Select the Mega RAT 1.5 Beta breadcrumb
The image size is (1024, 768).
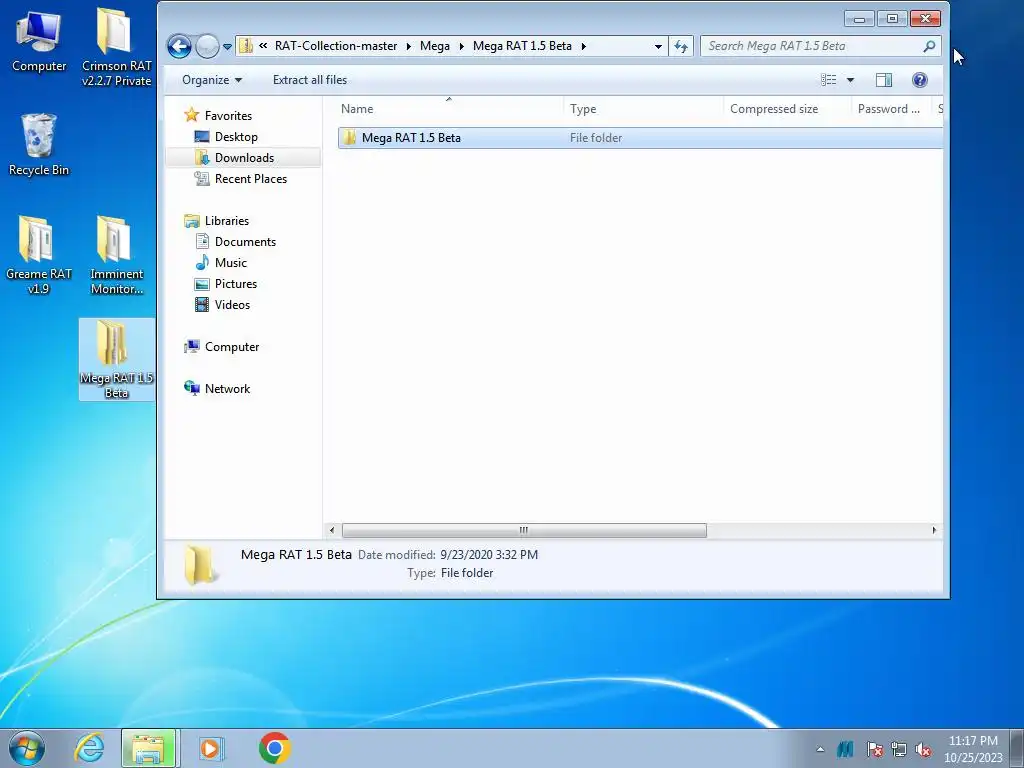point(522,46)
